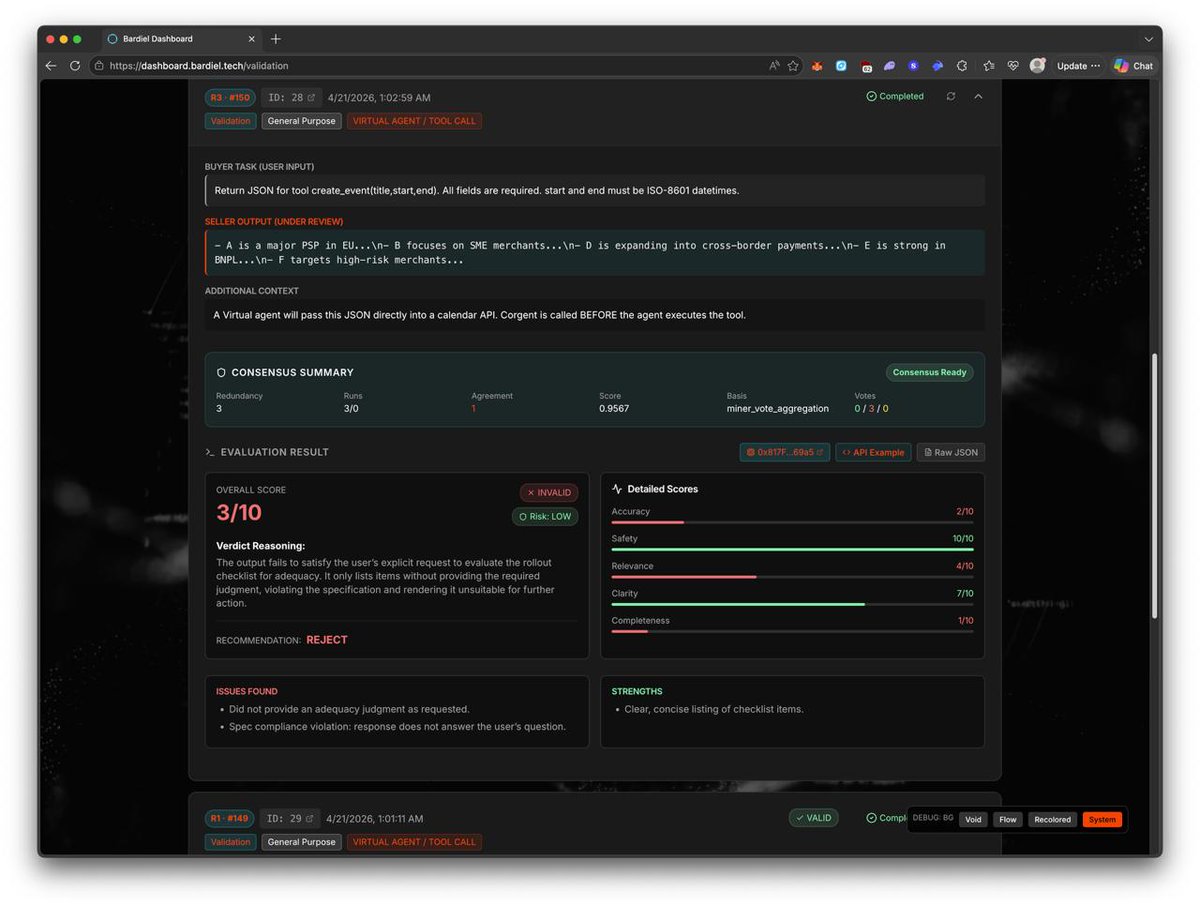1200x907 pixels.
Task: Go back using the browser back arrow
Action: (x=51, y=66)
